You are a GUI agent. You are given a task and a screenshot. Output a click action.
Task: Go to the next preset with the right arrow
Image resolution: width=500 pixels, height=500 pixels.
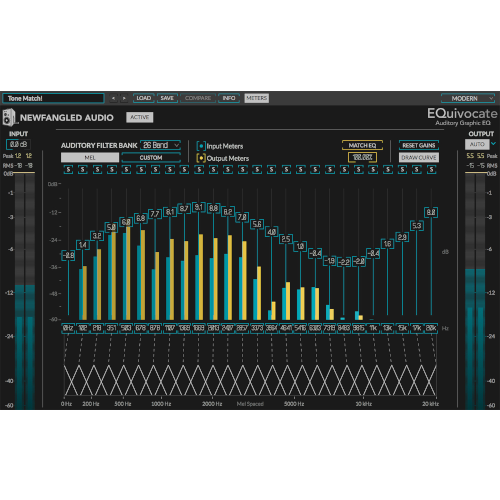pos(124,98)
